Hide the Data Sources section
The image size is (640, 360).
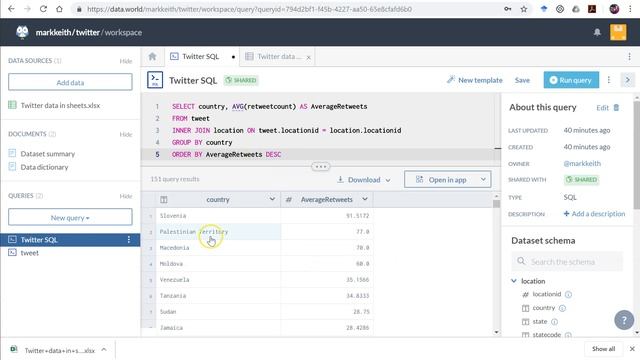coord(126,61)
